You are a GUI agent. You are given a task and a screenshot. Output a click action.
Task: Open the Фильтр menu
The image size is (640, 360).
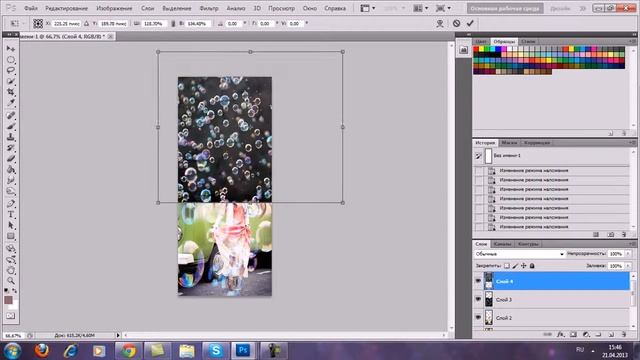click(209, 8)
